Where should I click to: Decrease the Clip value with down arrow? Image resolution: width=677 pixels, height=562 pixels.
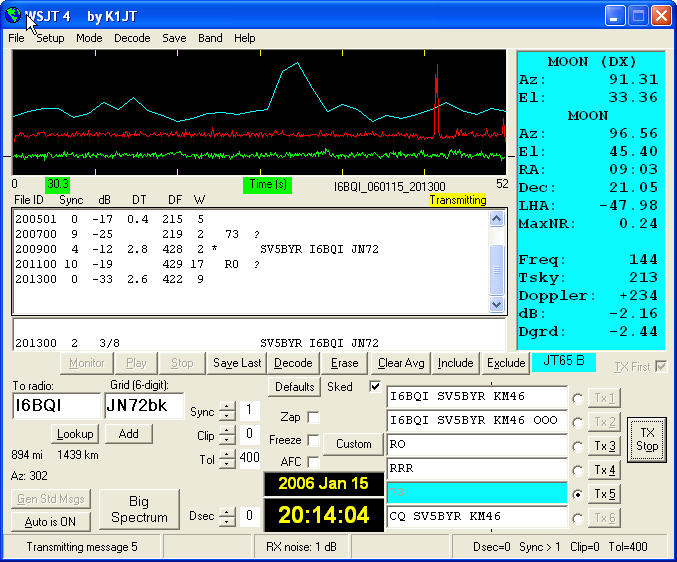coord(227,440)
